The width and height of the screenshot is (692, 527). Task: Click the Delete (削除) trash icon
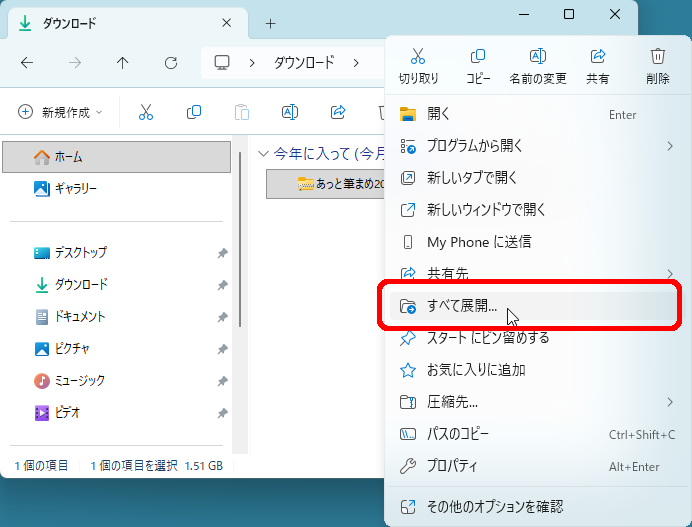point(657,57)
